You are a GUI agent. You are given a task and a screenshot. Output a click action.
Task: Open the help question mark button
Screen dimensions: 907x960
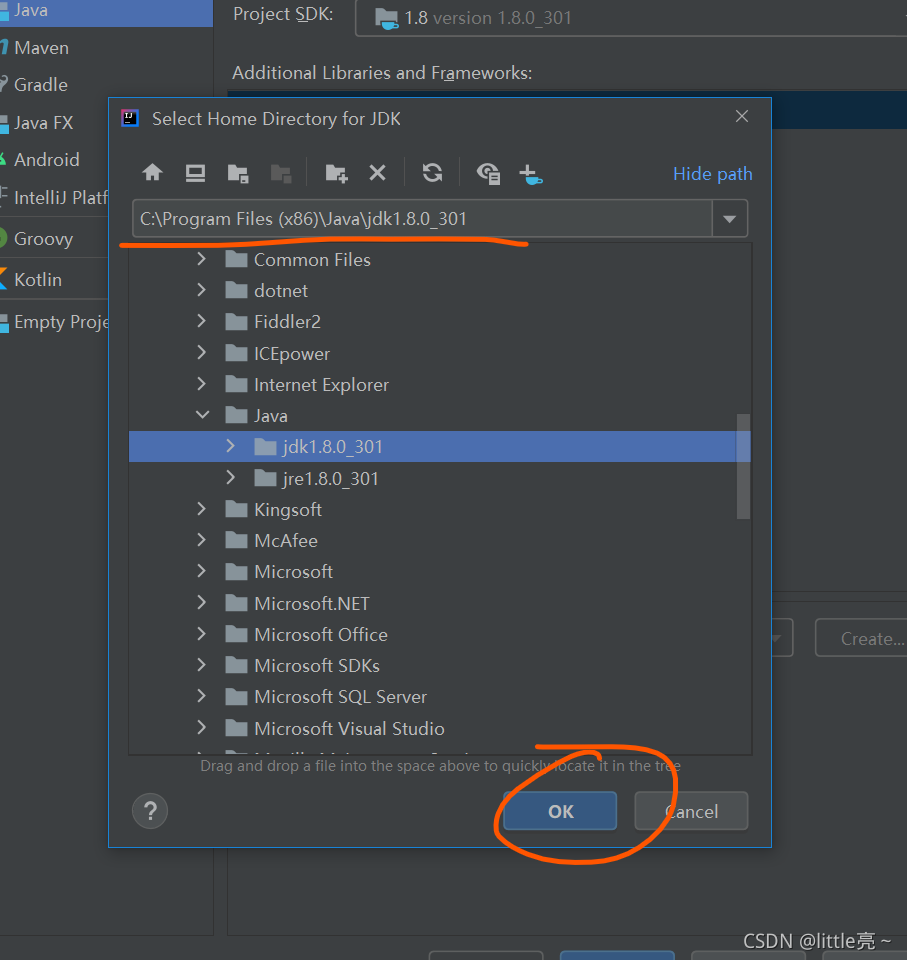pyautogui.click(x=150, y=811)
